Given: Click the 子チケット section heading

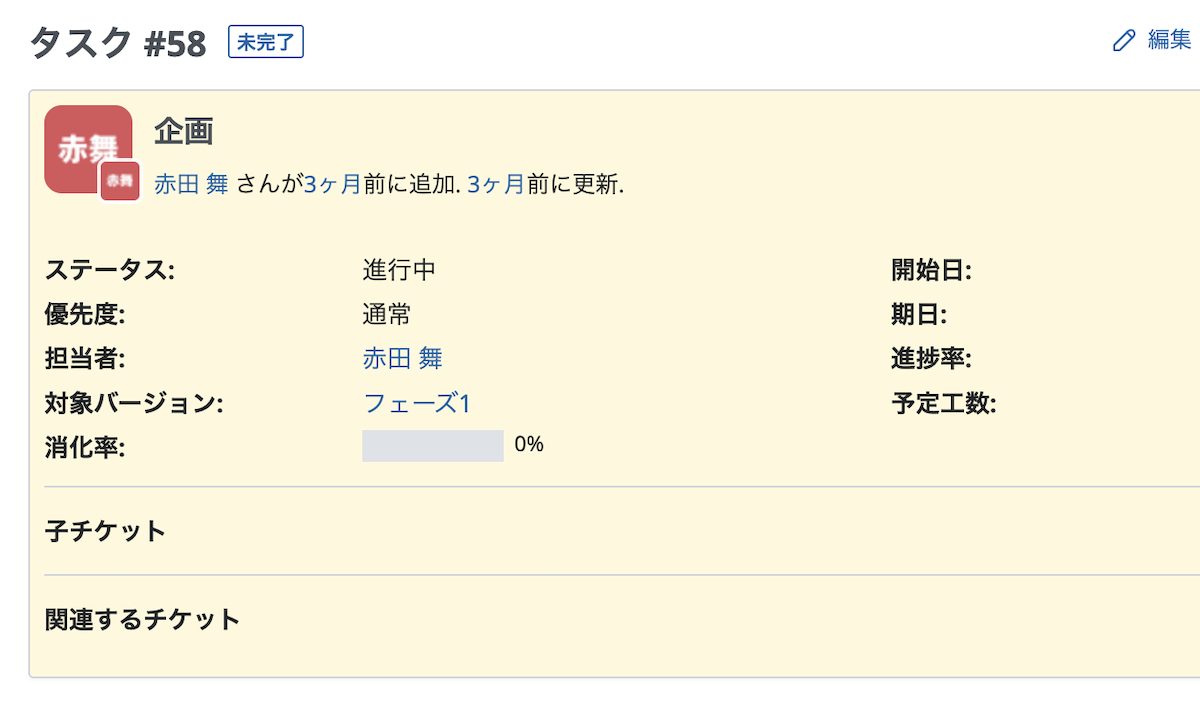Looking at the screenshot, I should coord(105,531).
